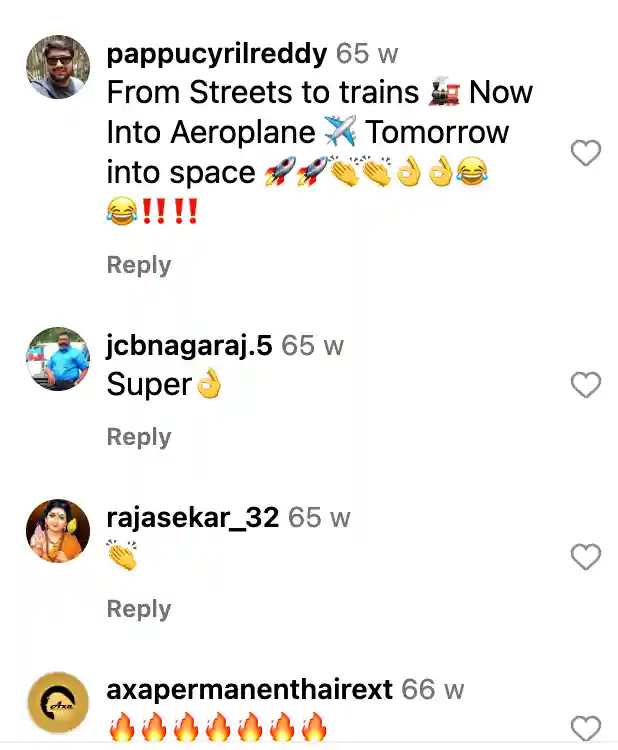This screenshot has width=618, height=750.
Task: Like axapermanenthairext's fire emoji comment
Action: (x=585, y=728)
